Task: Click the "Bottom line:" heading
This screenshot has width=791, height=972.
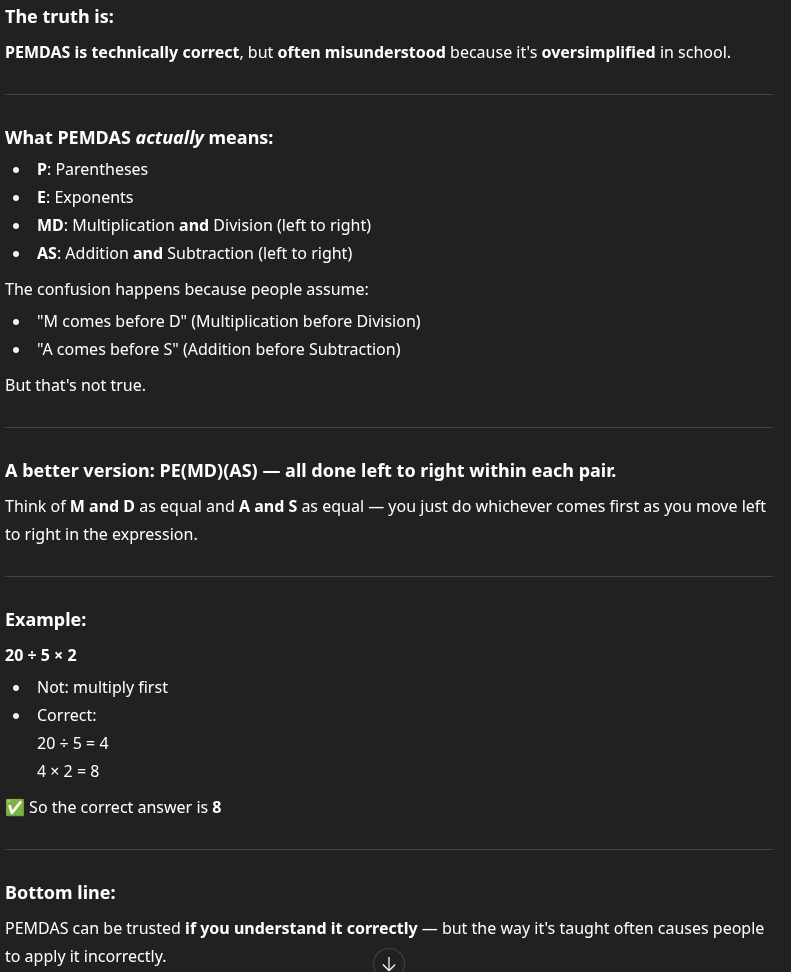Action: 60,893
